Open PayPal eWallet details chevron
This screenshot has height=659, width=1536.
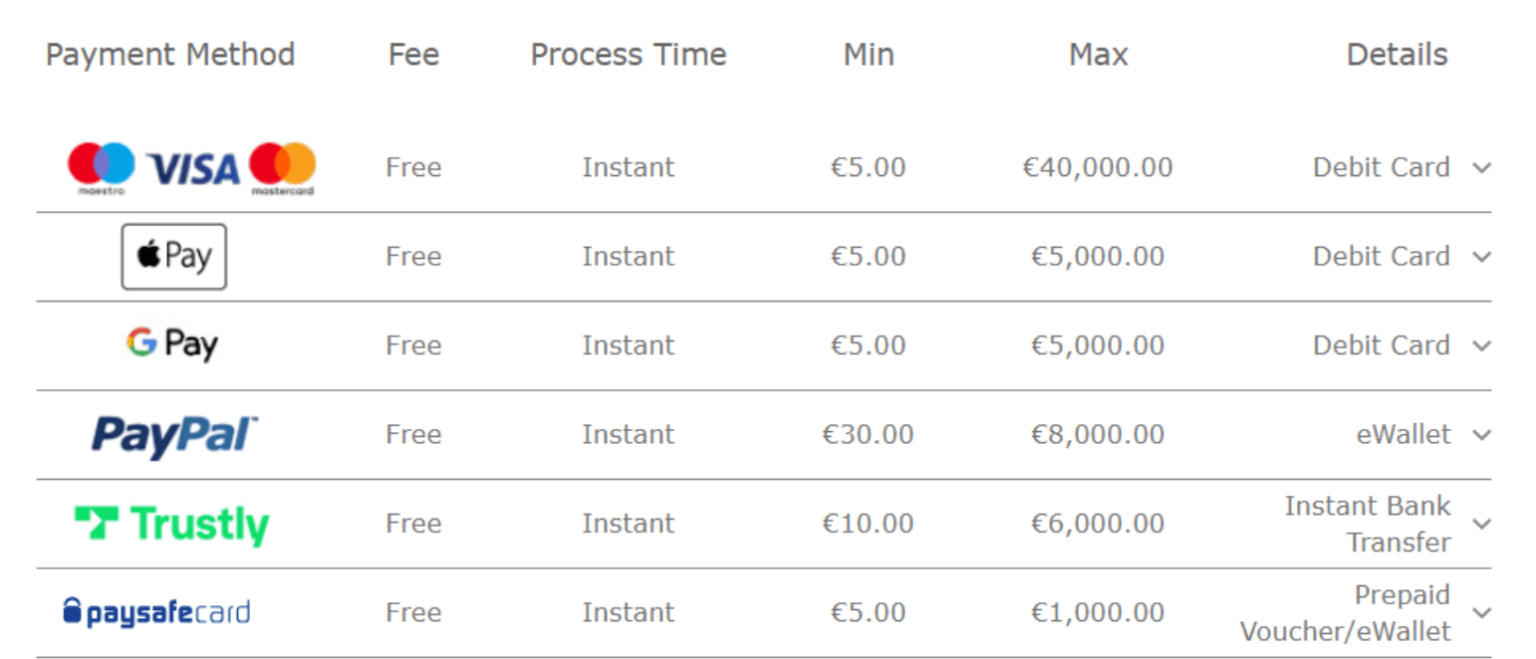tap(1482, 435)
